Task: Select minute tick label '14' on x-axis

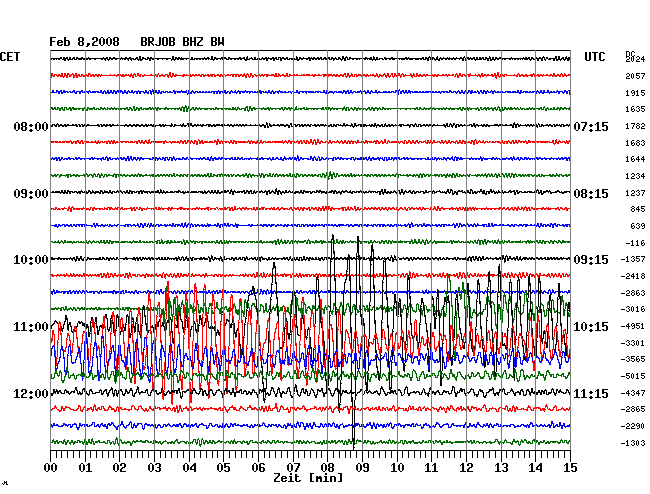Action: [x=535, y=468]
